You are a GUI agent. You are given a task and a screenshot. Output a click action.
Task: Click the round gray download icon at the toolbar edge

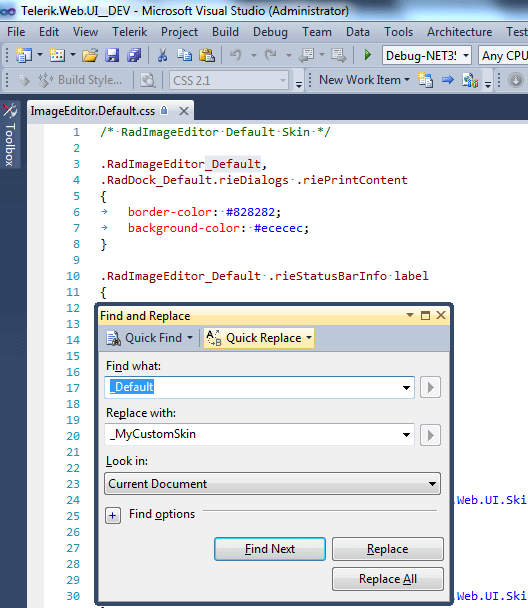515,80
